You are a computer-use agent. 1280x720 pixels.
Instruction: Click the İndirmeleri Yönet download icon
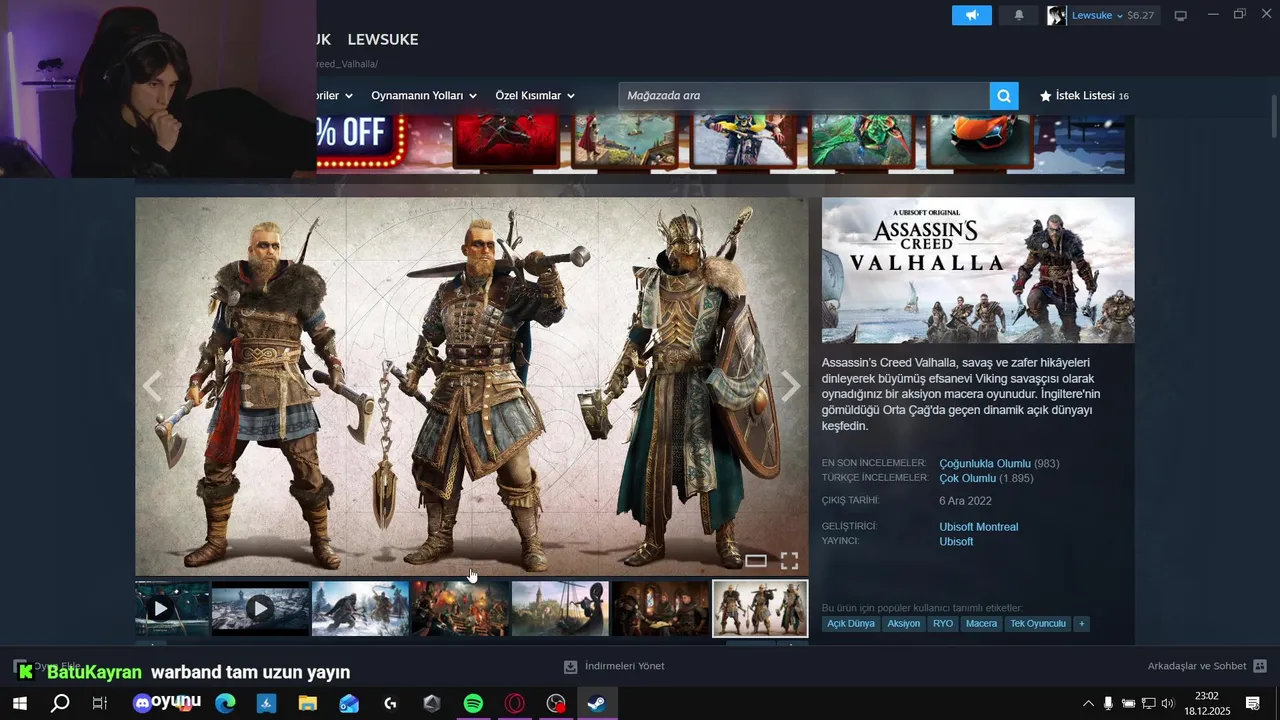click(571, 666)
